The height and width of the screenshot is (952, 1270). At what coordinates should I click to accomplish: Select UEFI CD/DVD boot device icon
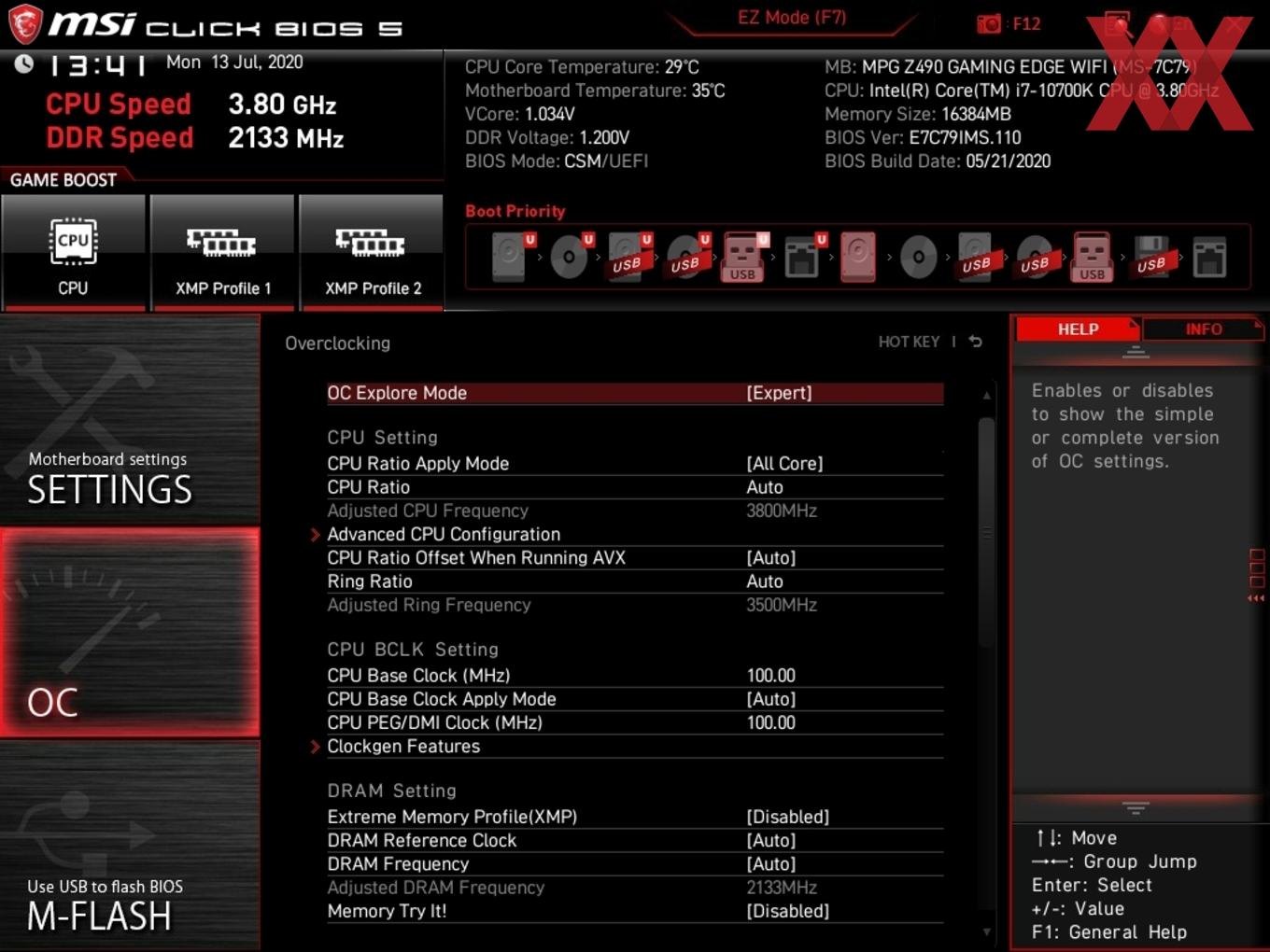tap(571, 257)
